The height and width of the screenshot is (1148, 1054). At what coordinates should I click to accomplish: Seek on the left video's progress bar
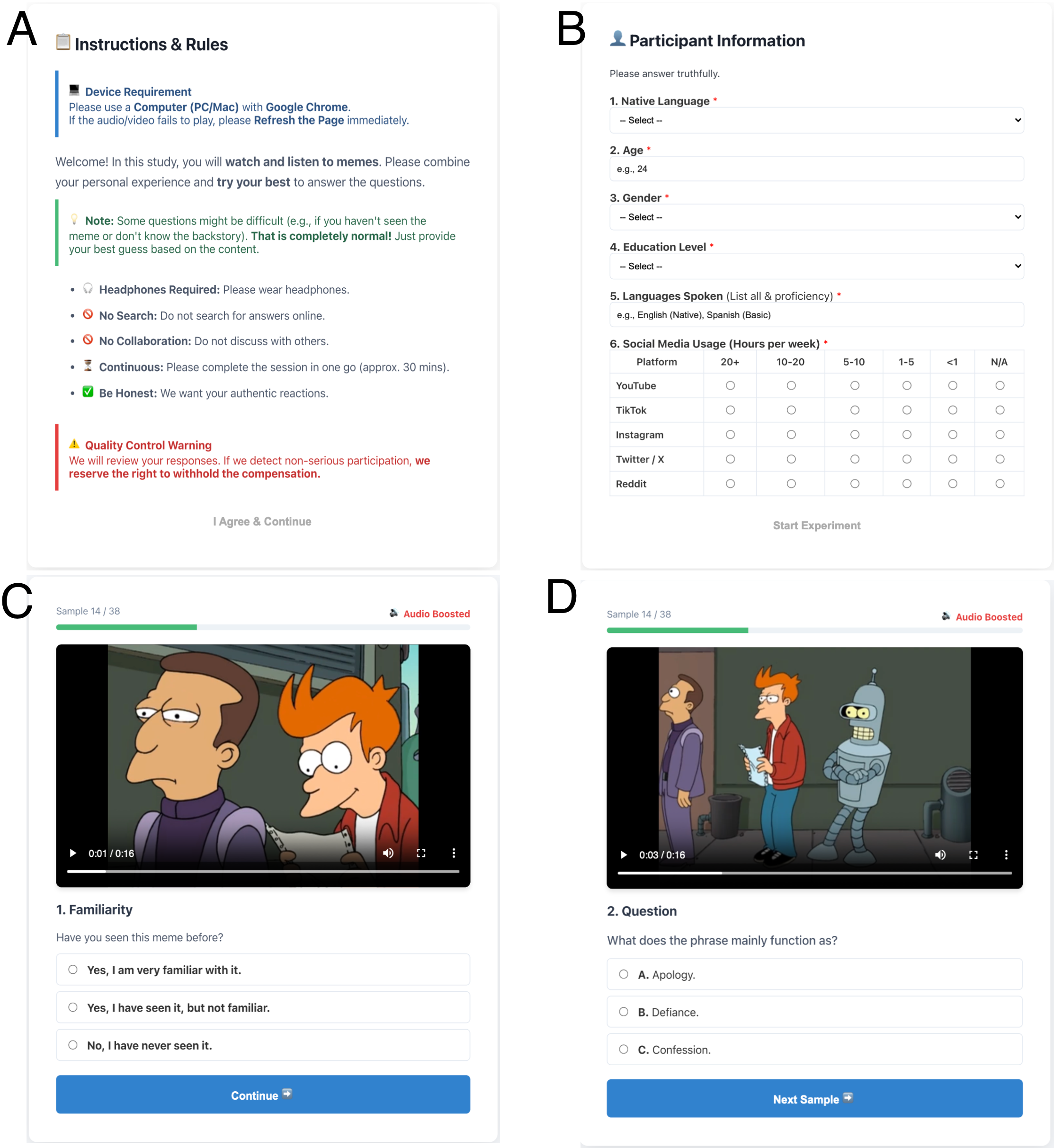[x=263, y=872]
